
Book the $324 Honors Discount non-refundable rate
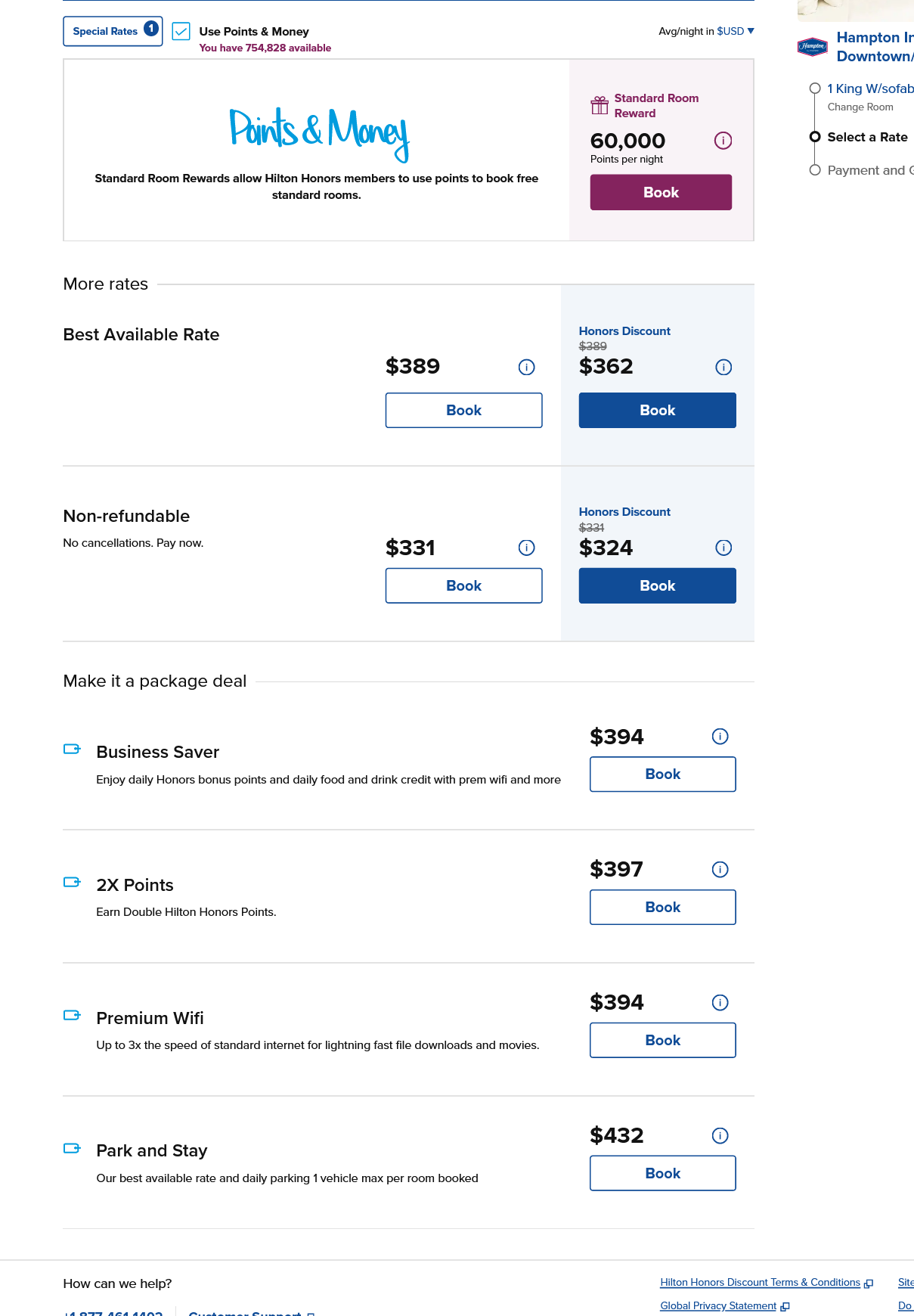[x=658, y=585]
